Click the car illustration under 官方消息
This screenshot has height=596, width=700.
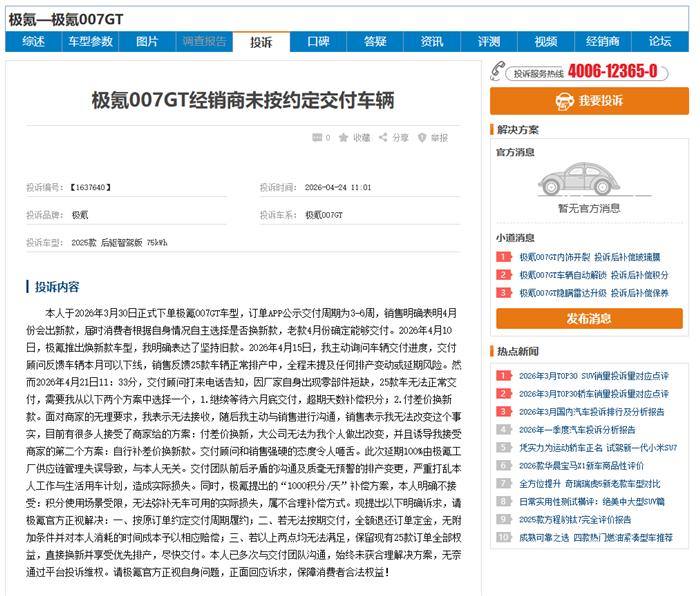point(579,179)
